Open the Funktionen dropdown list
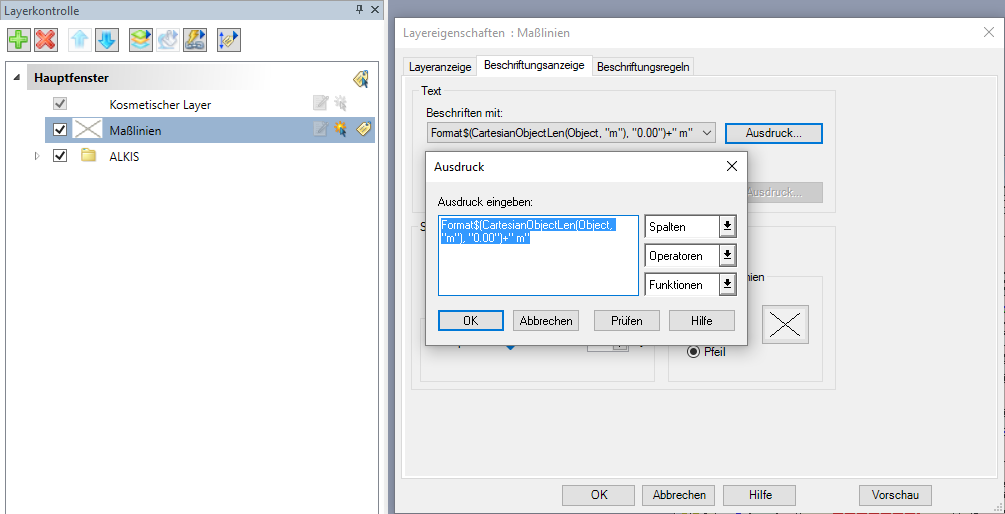 pyautogui.click(x=727, y=285)
